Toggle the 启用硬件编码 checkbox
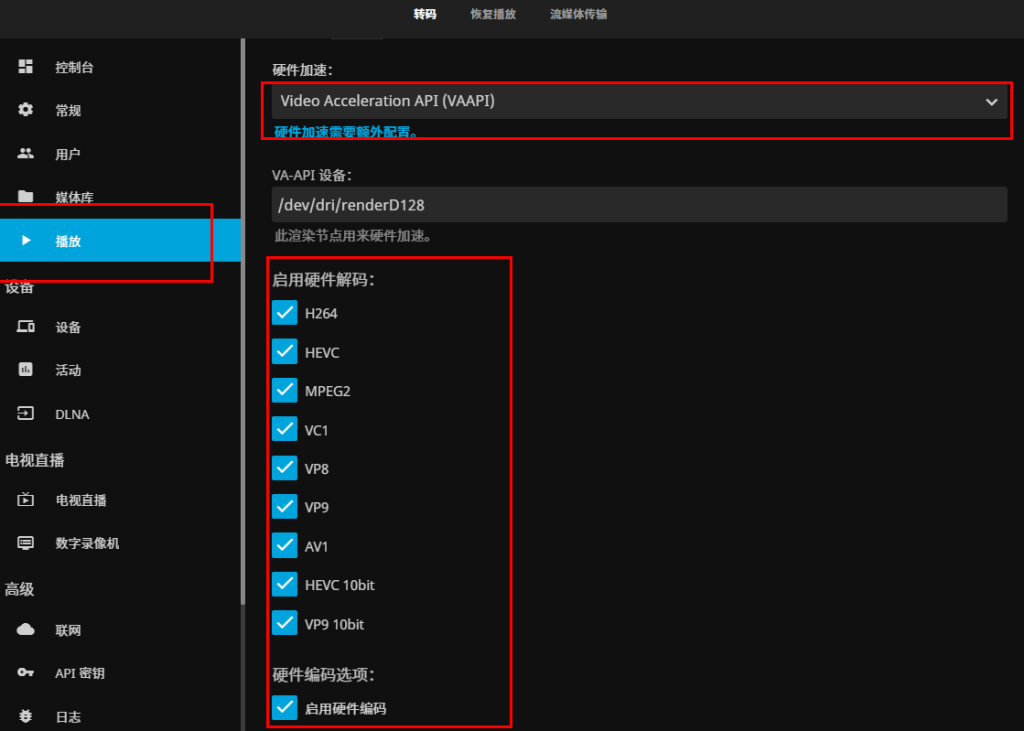Image resolution: width=1024 pixels, height=731 pixels. click(x=283, y=708)
